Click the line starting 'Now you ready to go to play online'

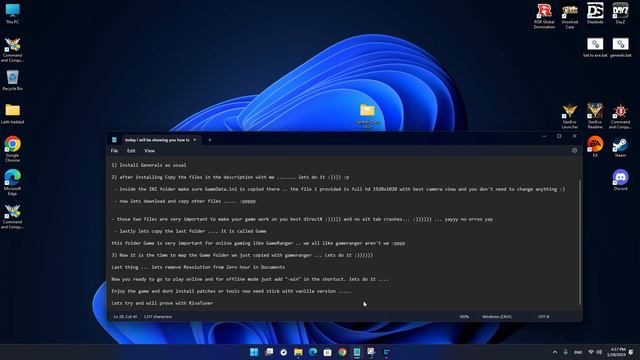250,279
